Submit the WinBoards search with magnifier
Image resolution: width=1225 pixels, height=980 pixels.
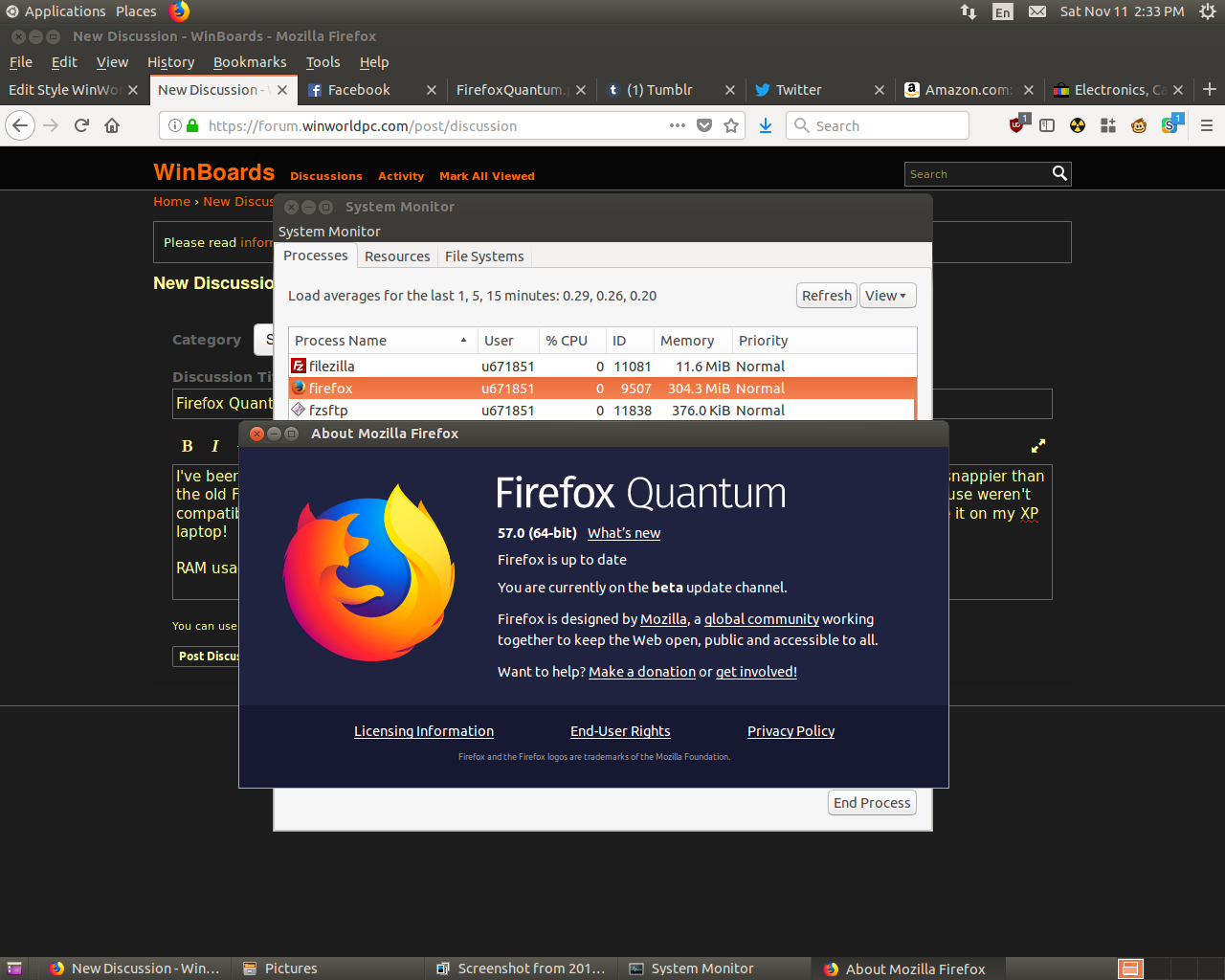[x=1059, y=173]
